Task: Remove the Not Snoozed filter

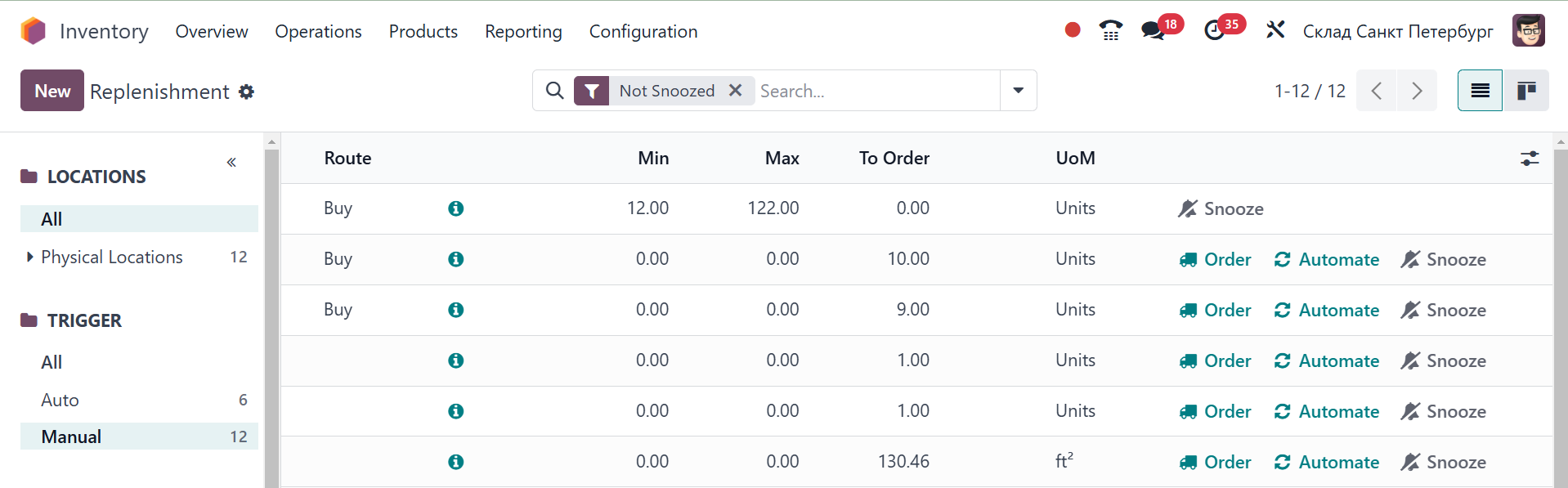Action: point(736,91)
